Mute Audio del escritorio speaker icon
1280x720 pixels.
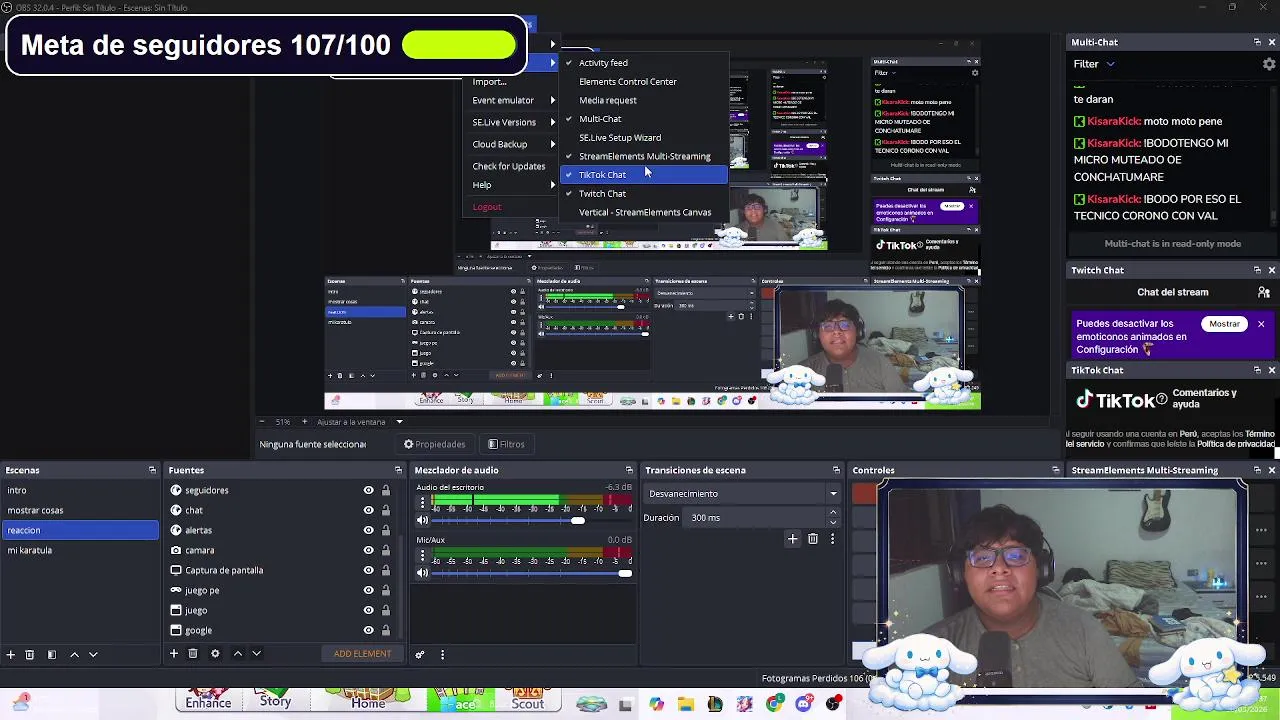tap(422, 520)
